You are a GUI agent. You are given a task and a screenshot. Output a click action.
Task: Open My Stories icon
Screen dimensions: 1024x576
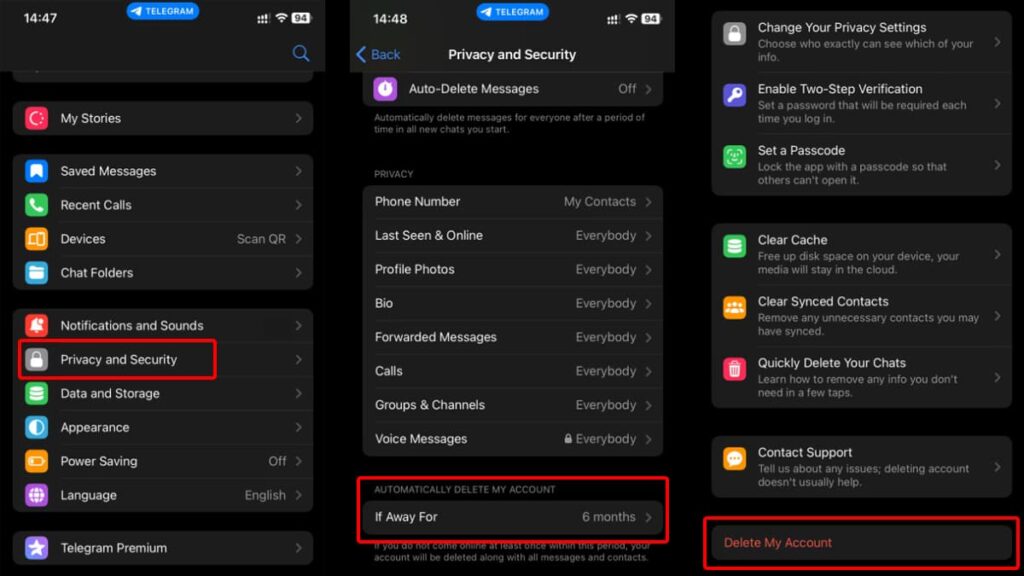37,118
